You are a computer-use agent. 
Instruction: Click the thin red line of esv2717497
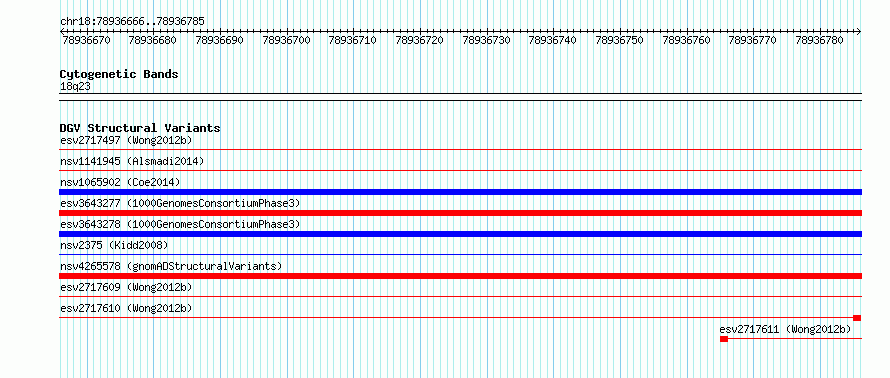pos(460,150)
